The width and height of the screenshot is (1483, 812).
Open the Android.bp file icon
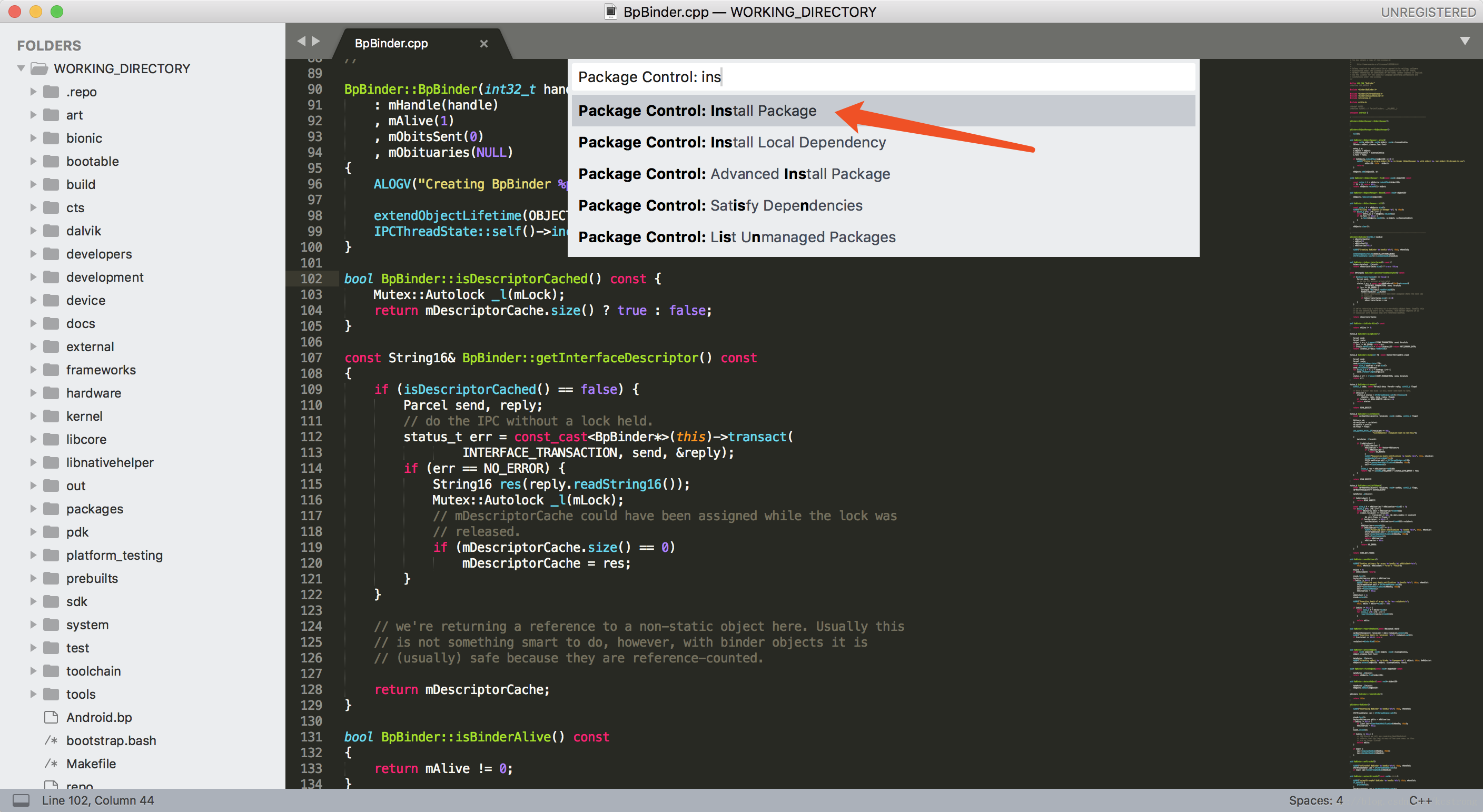pyautogui.click(x=51, y=717)
